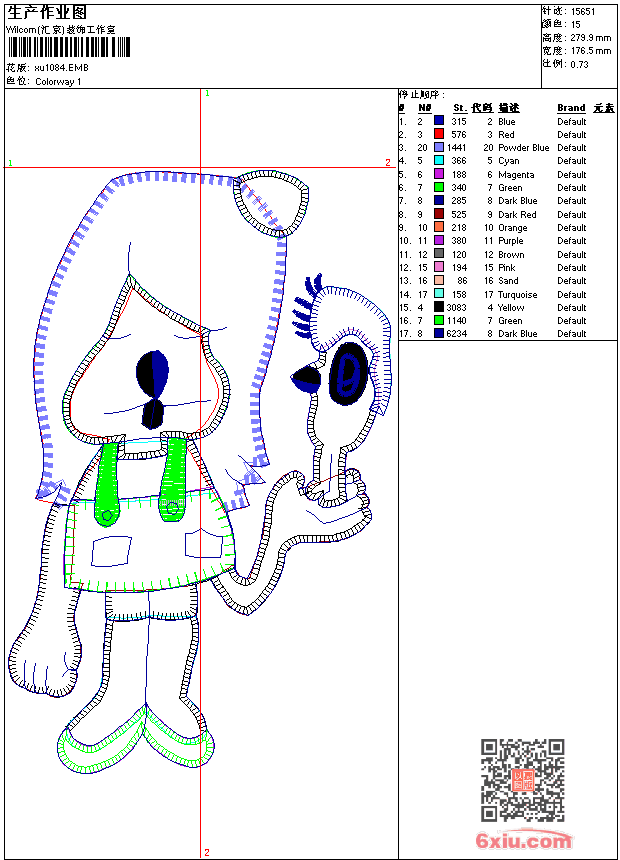Click the width value '176.5 mm'
The height and width of the screenshot is (860, 620).
pyautogui.click(x=590, y=51)
